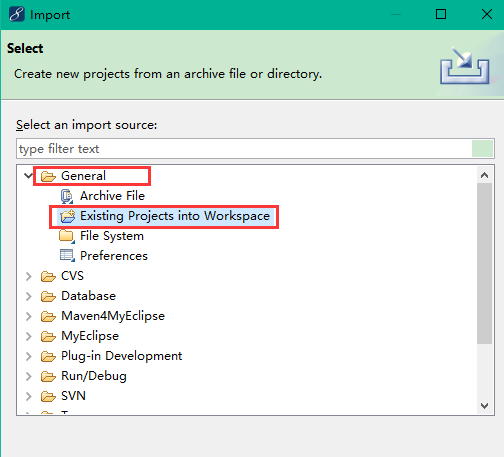
Task: Click the General open-folder icon
Action: [x=48, y=176]
